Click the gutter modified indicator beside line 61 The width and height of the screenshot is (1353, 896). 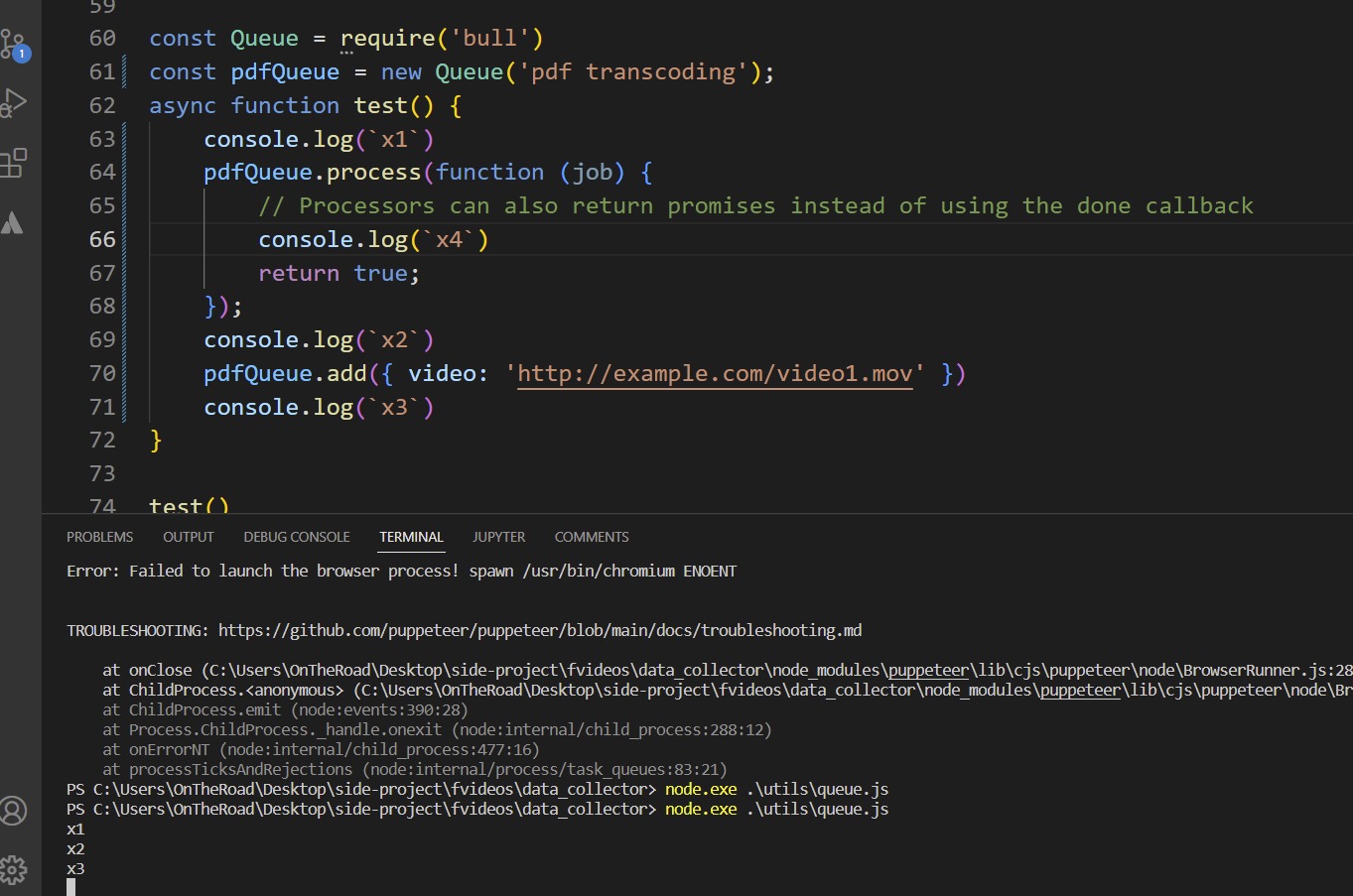click(124, 71)
